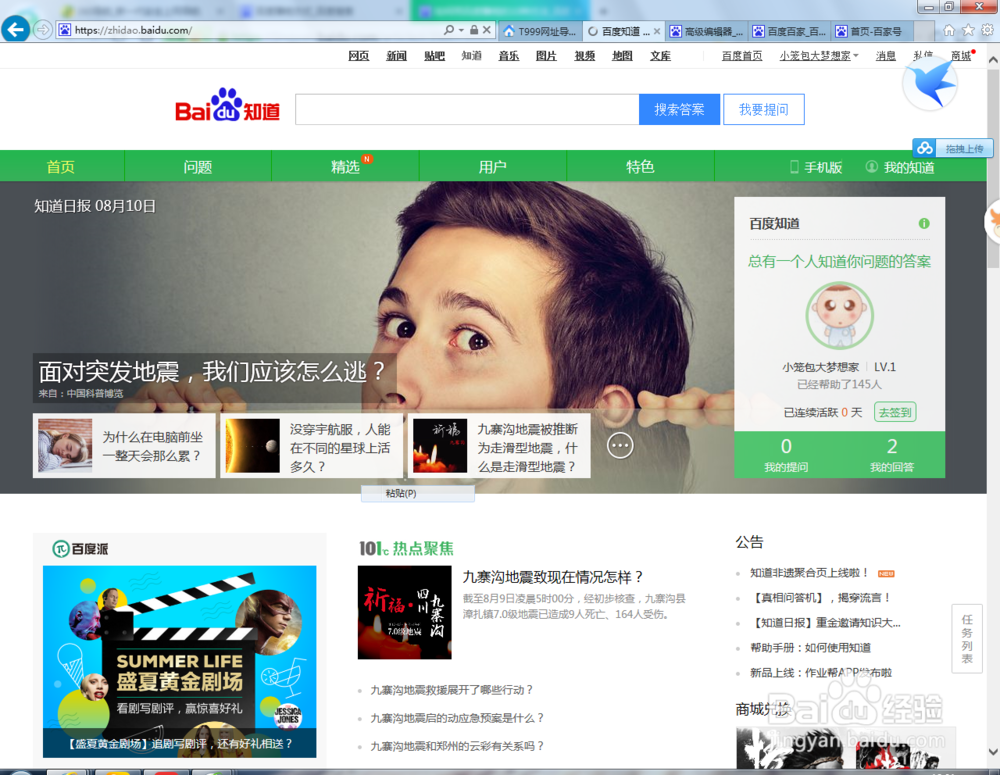Click the green info icon in 百度知道 card
Screen dimensions: 1000x775
[924, 223]
